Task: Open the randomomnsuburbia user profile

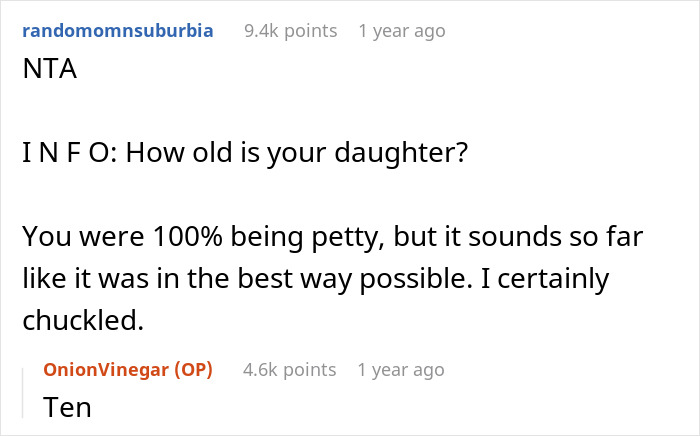Action: point(116,30)
